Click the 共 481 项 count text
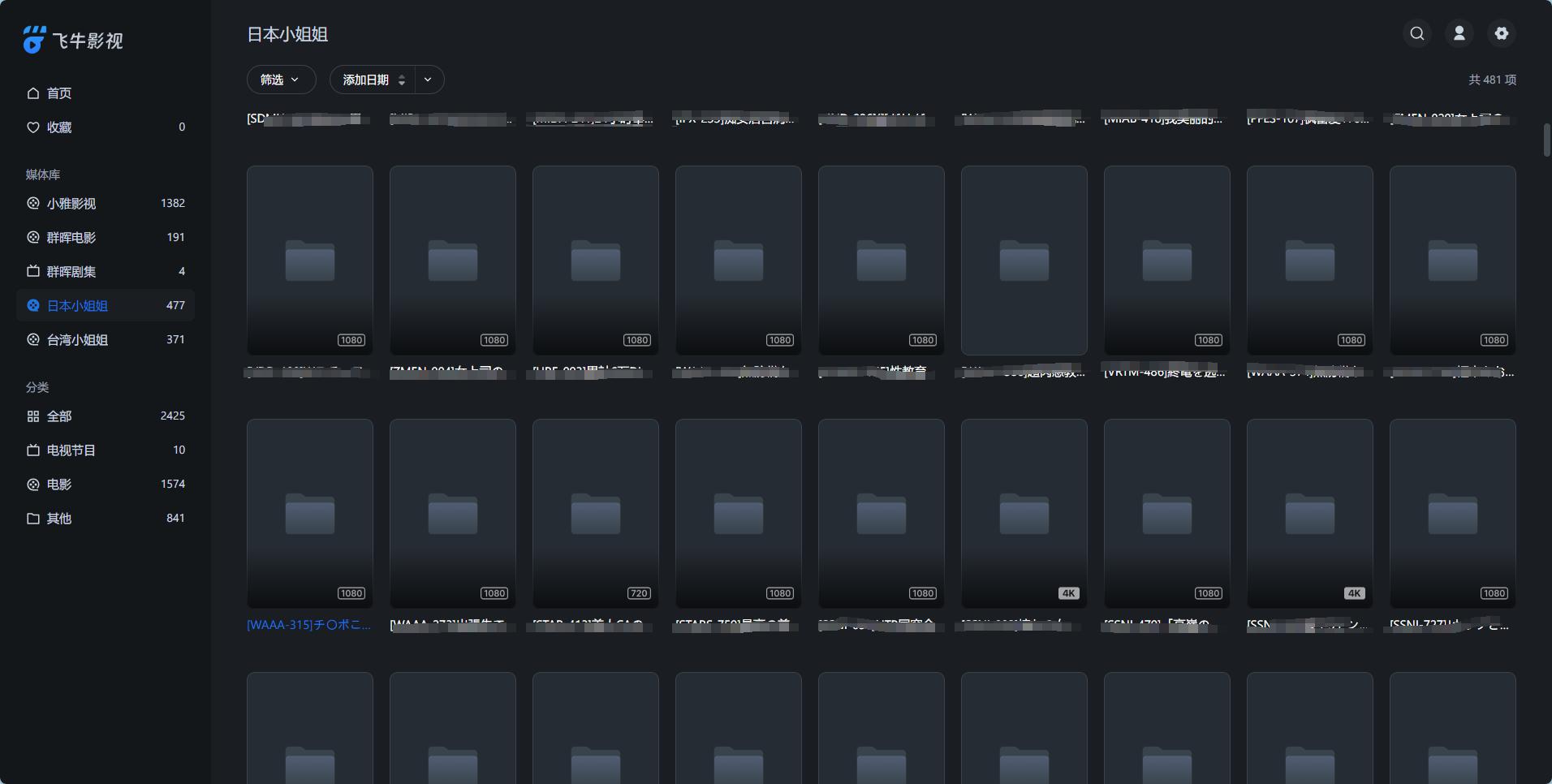The height and width of the screenshot is (784, 1552). [x=1492, y=80]
